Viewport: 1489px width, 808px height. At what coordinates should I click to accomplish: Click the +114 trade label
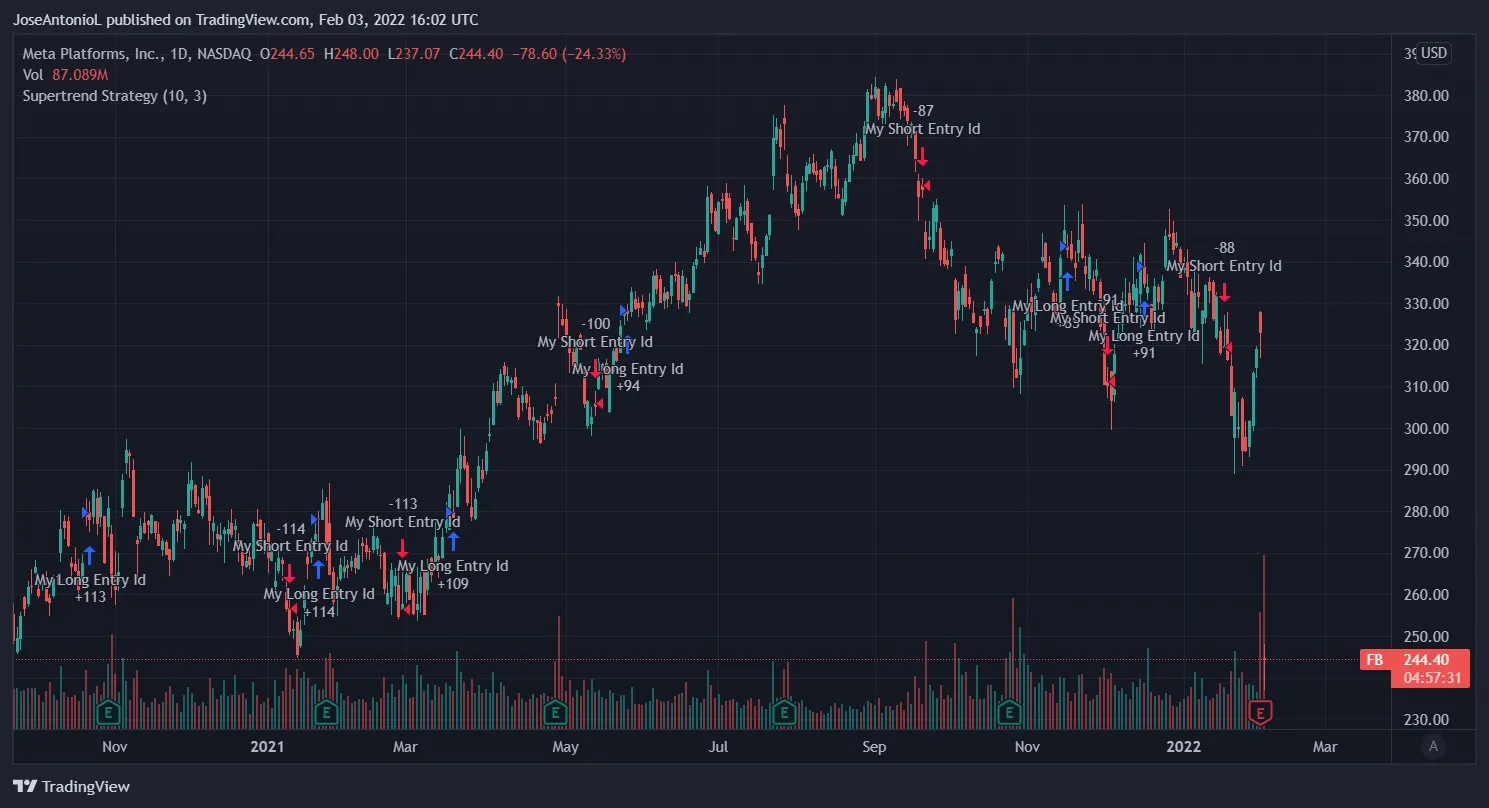320,612
